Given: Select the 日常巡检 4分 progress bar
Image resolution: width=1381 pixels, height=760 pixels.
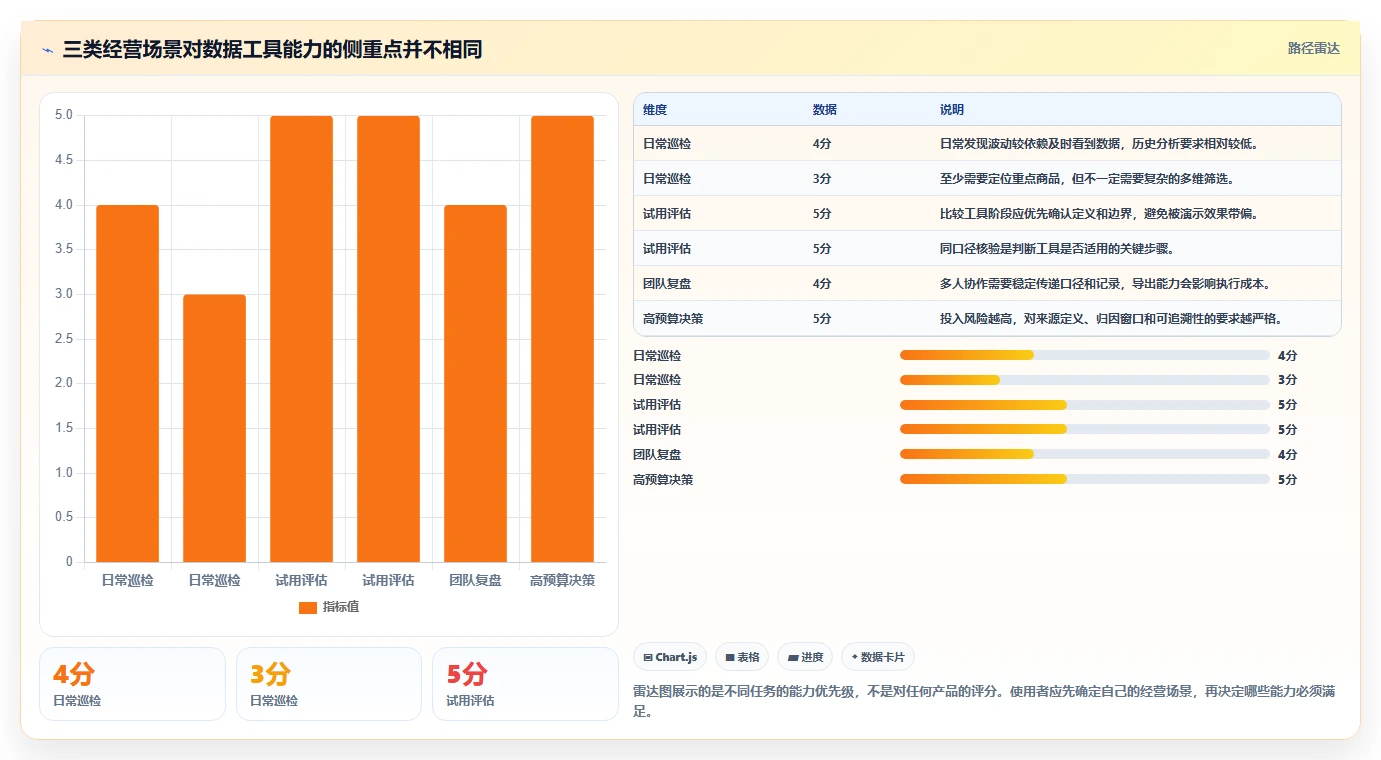Looking at the screenshot, I should click(1085, 355).
